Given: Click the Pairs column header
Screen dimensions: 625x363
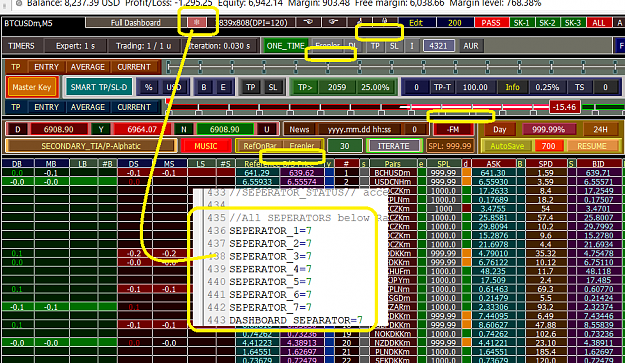Looking at the screenshot, I should [393, 164].
